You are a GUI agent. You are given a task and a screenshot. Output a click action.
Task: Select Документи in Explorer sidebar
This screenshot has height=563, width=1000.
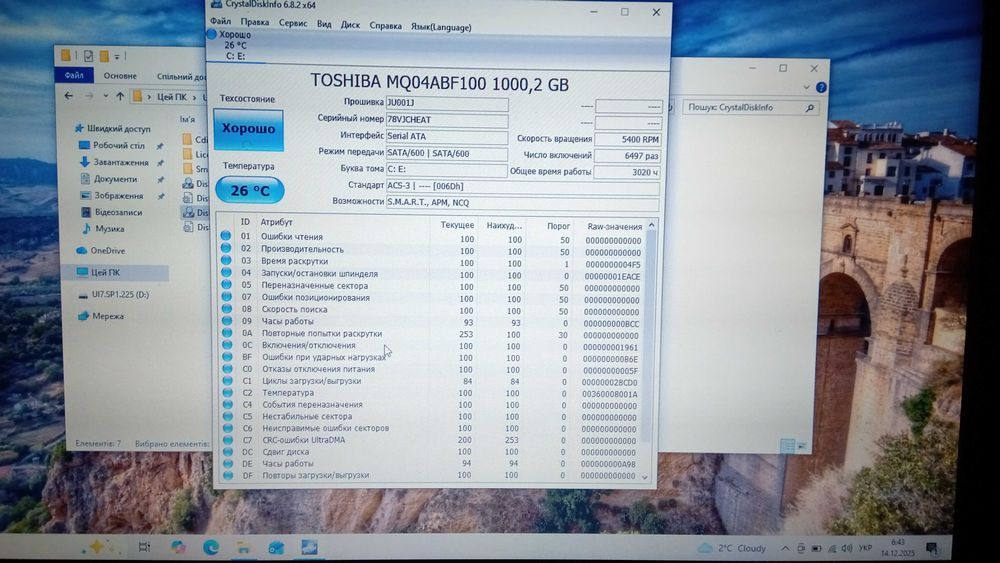[109, 179]
